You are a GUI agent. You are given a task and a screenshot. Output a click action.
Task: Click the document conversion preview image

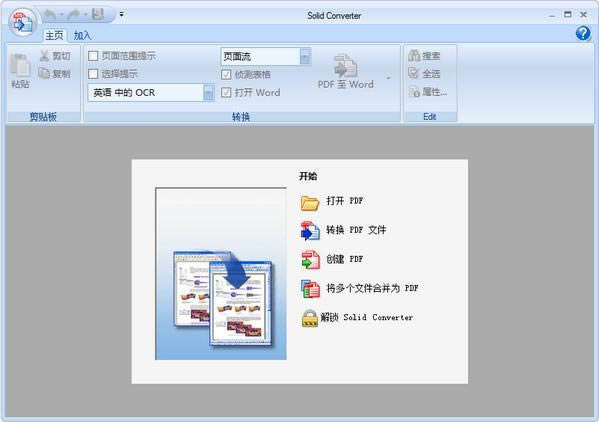tap(221, 273)
